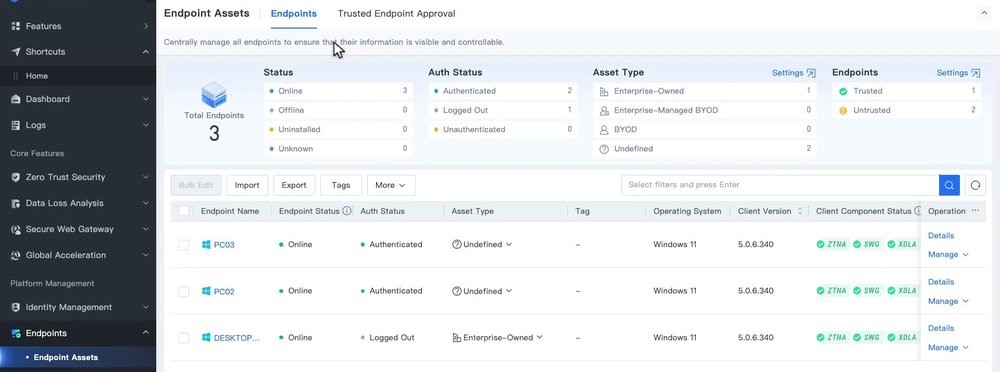Open the Manage dropdown for PC02
This screenshot has width=1000, height=372.
coord(948,301)
